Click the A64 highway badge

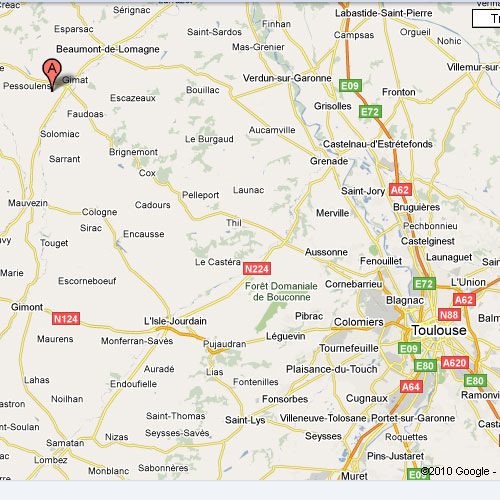pyautogui.click(x=411, y=387)
